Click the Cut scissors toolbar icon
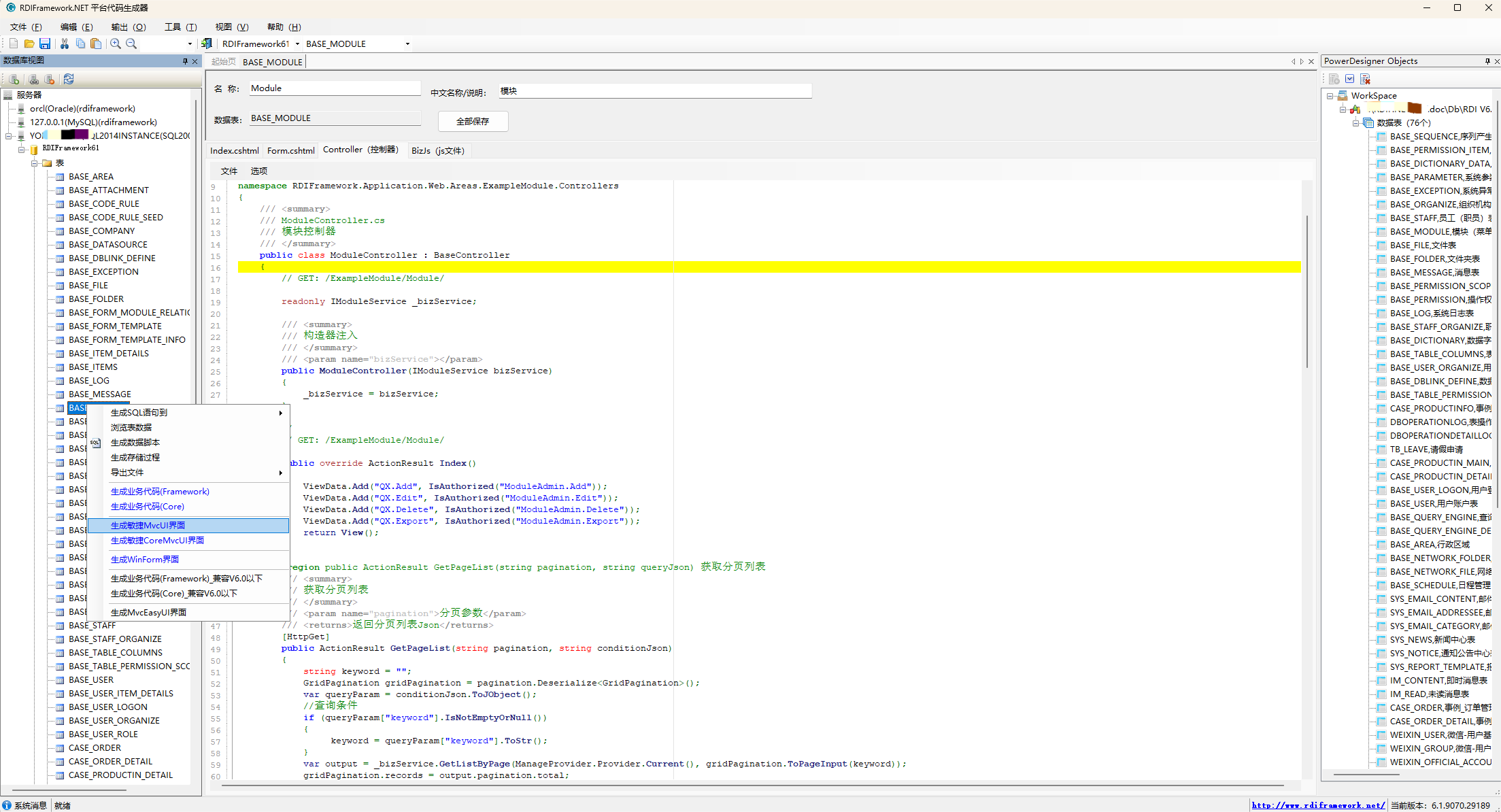 65,44
